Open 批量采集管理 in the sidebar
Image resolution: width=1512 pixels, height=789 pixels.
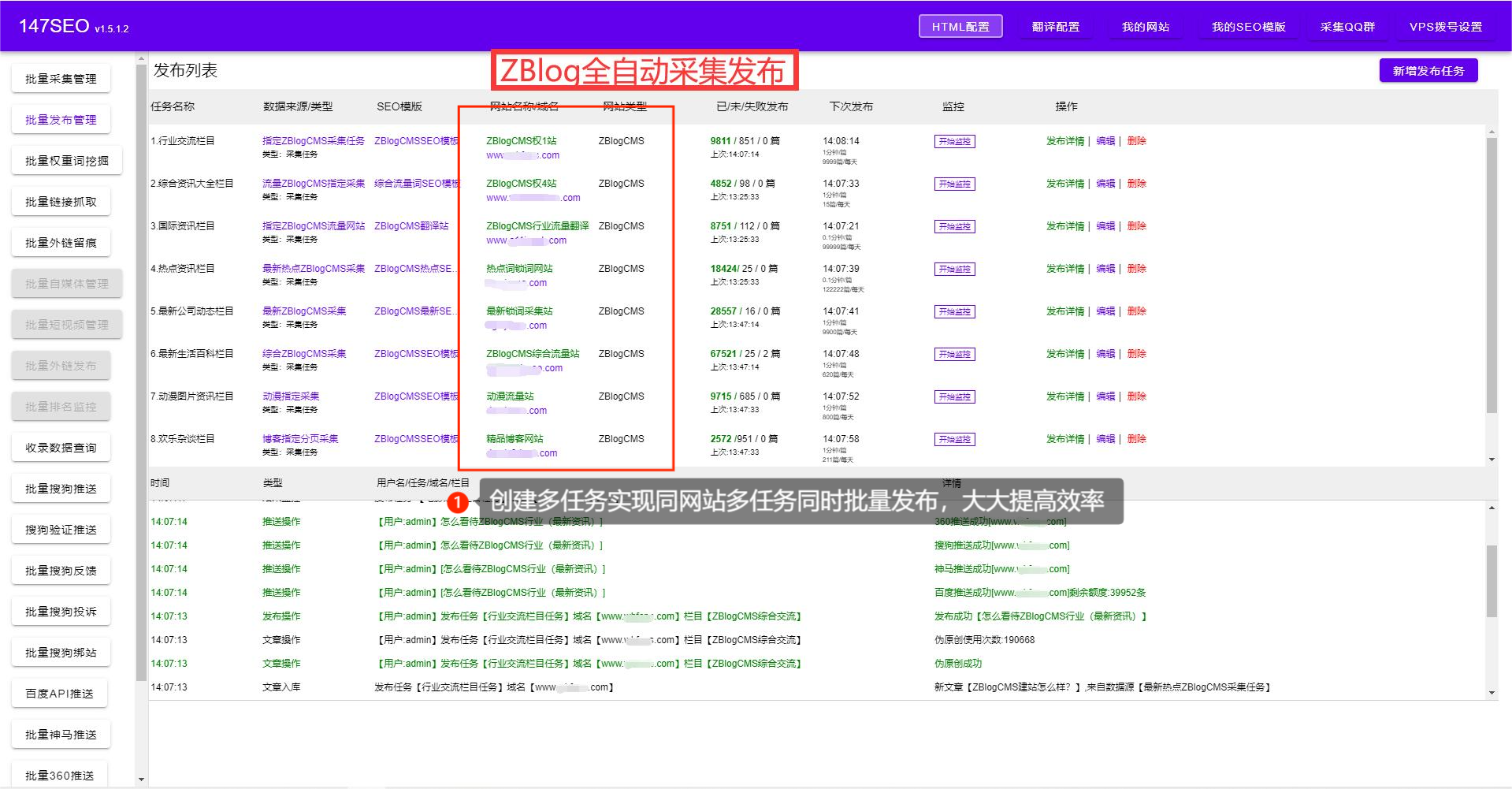[61, 79]
